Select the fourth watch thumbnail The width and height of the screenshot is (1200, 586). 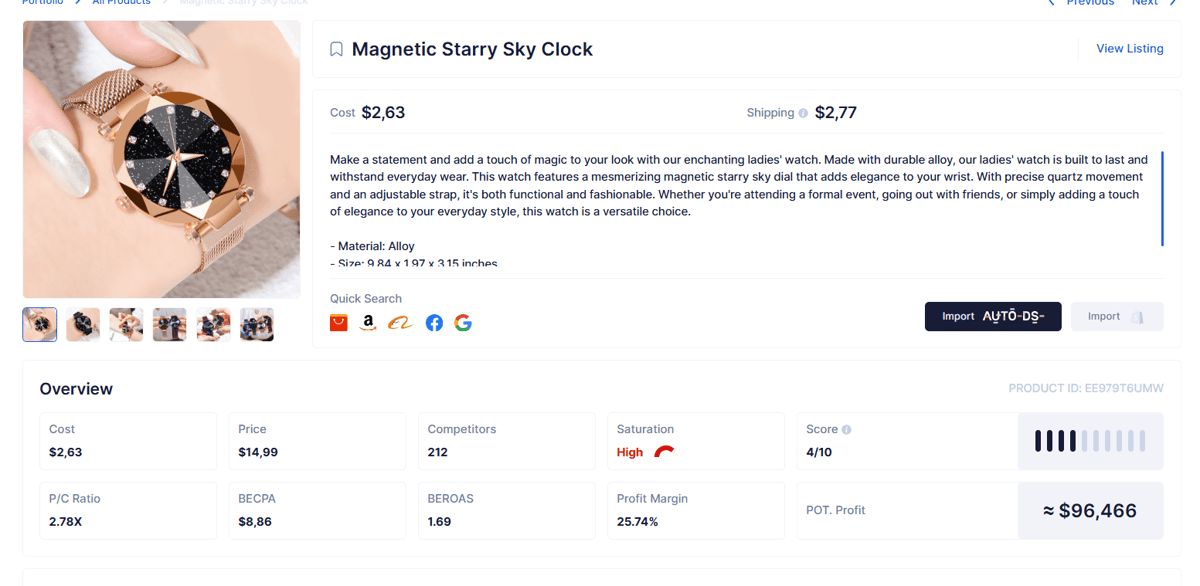coord(170,325)
